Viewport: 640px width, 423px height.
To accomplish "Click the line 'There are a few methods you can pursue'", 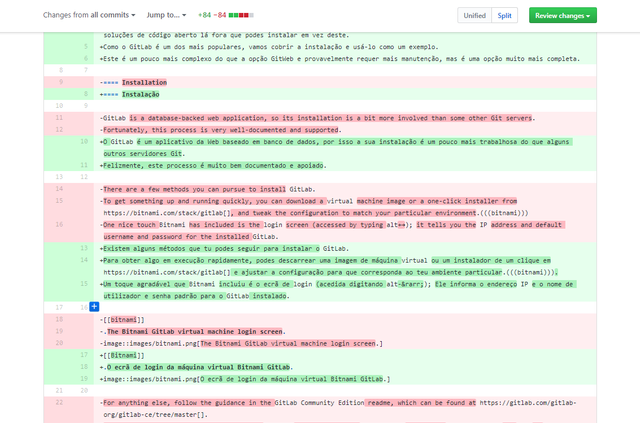I will point(320,189).
